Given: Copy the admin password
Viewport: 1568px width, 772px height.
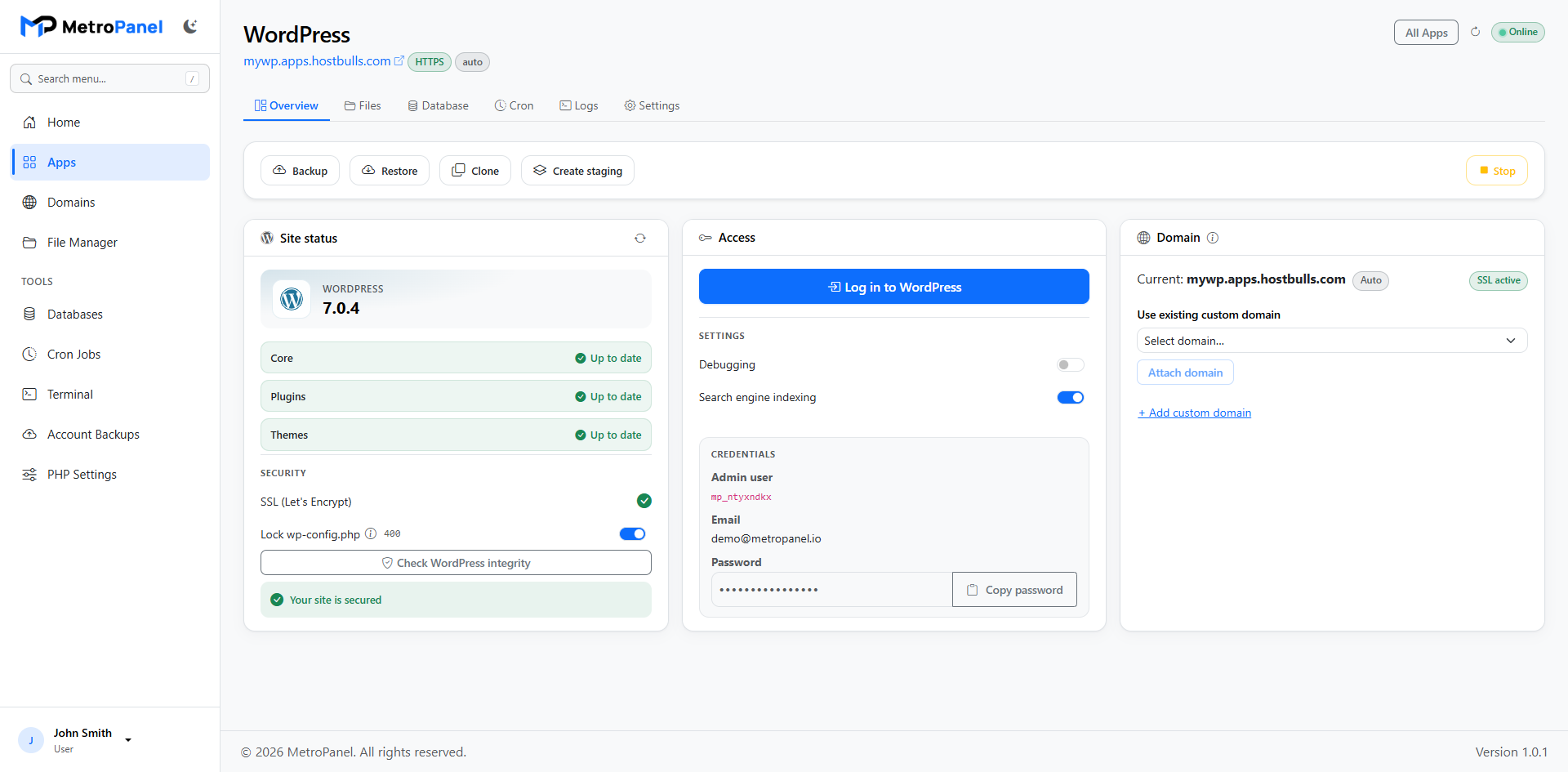Looking at the screenshot, I should tap(1014, 590).
